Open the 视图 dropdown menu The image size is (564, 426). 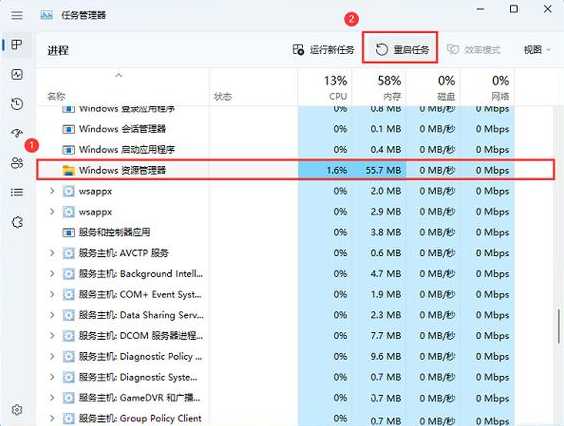coord(537,50)
